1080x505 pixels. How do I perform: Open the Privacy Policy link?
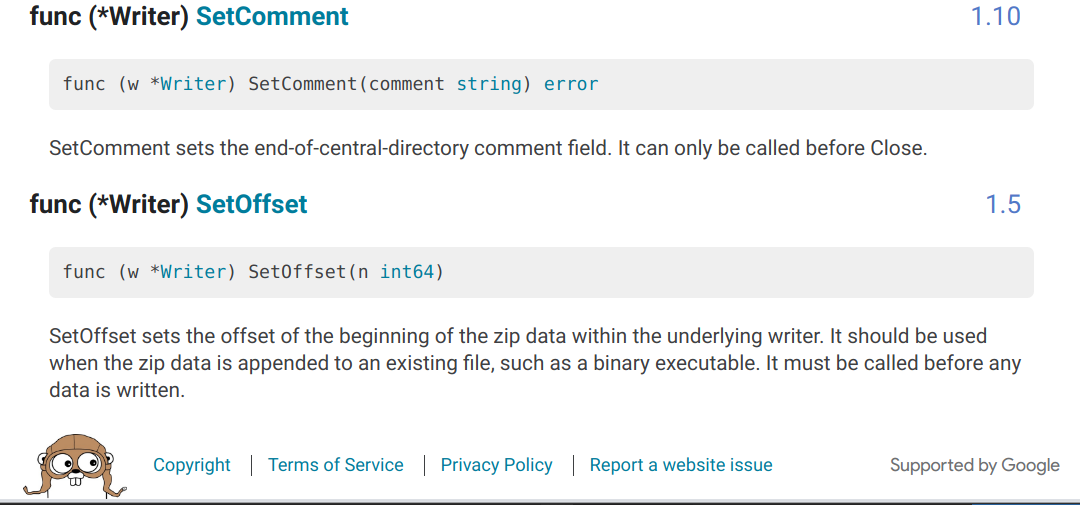tap(496, 465)
